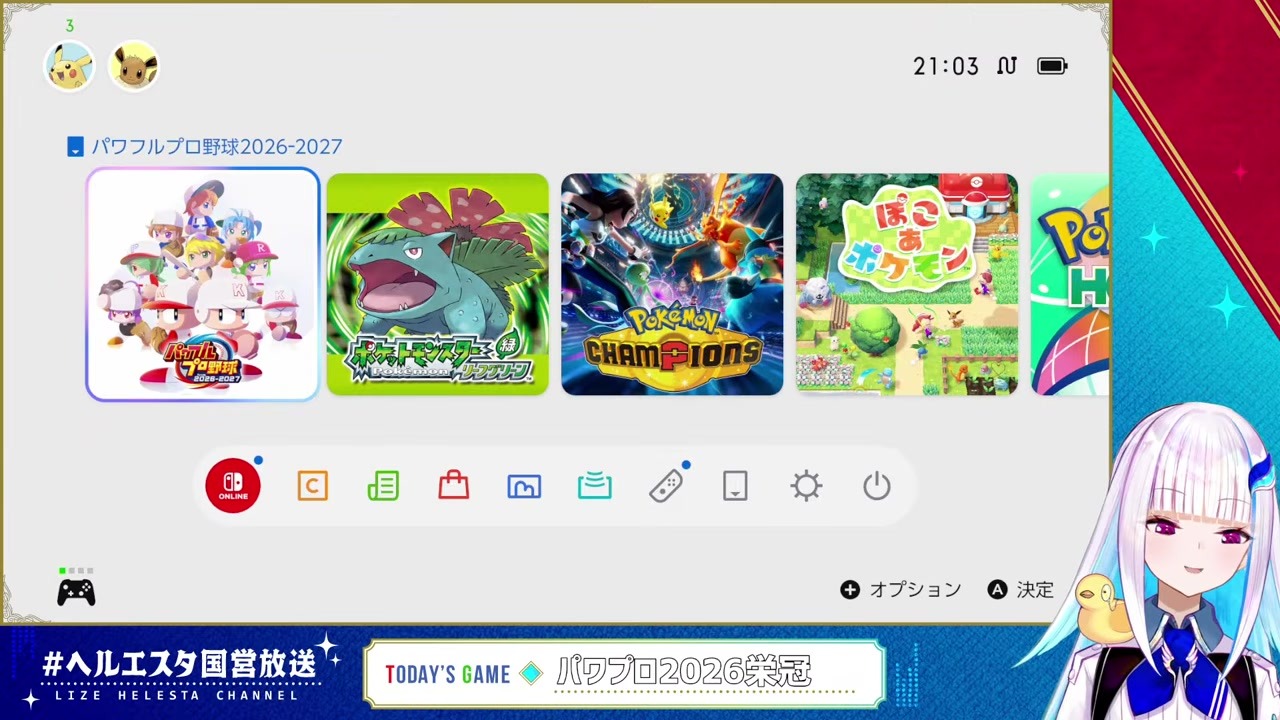Click the パワプロ2026栄冠 today's game label
1280x720 pixels.
click(684, 673)
